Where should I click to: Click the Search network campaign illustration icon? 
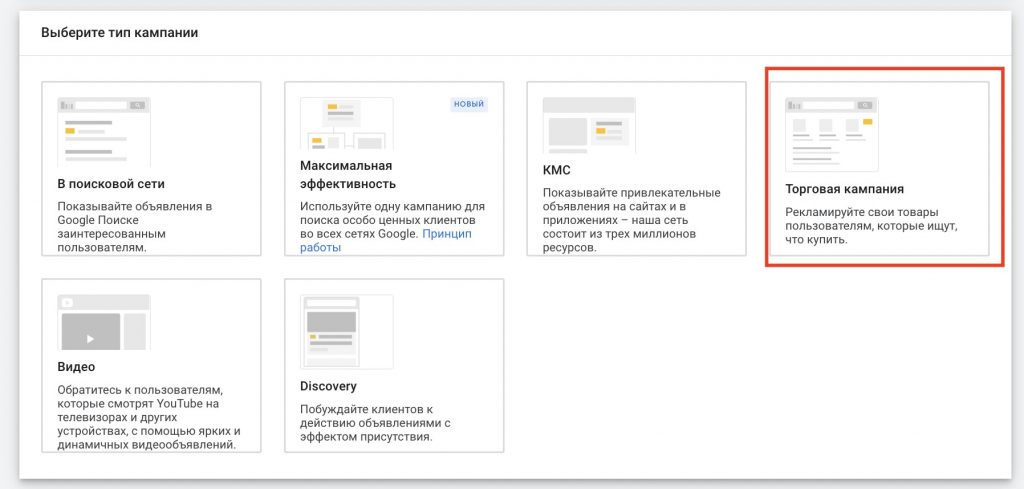pos(104,132)
